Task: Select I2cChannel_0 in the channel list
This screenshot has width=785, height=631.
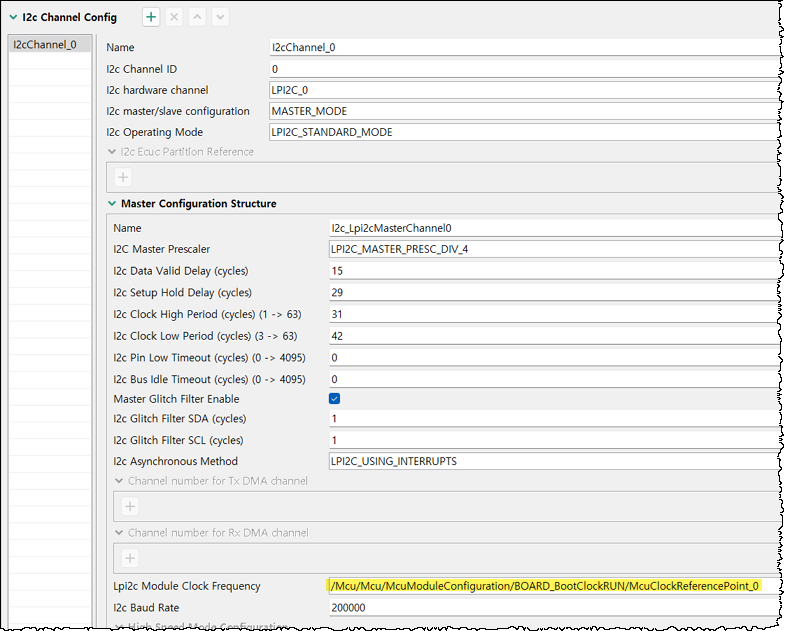Action: [50, 45]
